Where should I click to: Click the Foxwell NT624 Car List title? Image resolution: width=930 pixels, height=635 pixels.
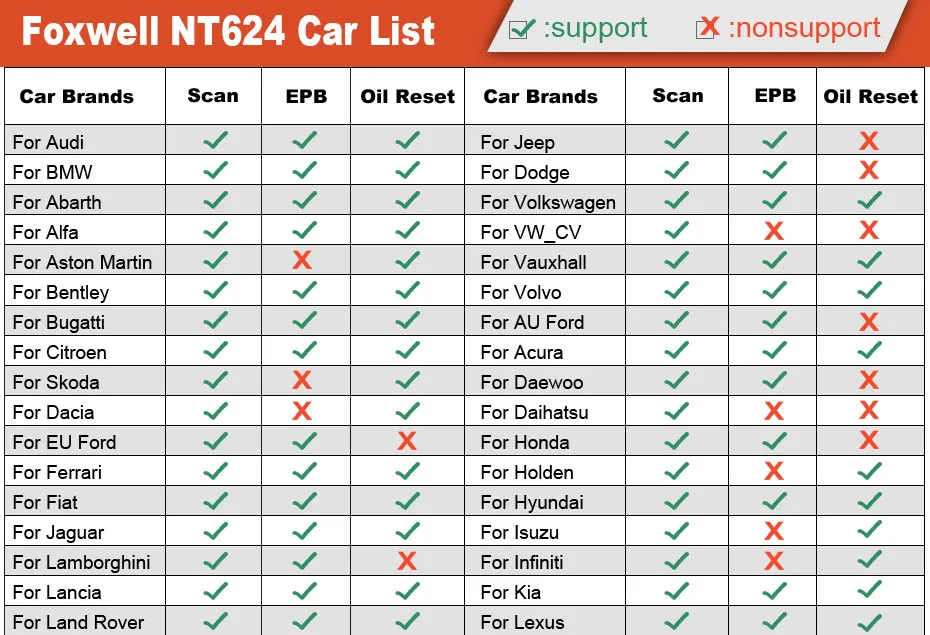228,31
